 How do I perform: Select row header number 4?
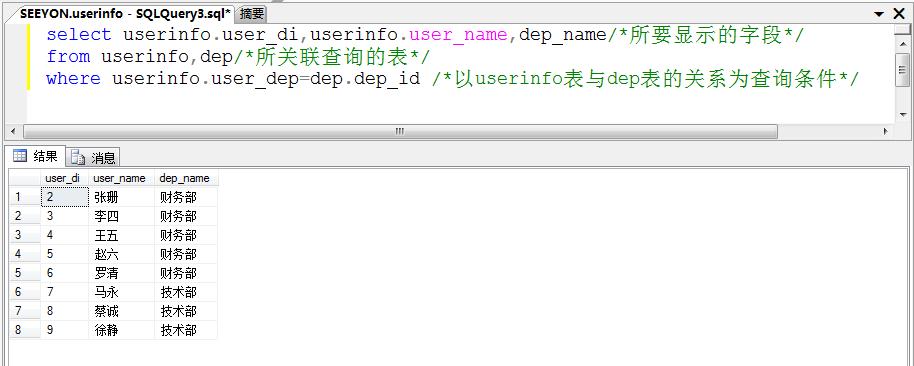point(25,254)
